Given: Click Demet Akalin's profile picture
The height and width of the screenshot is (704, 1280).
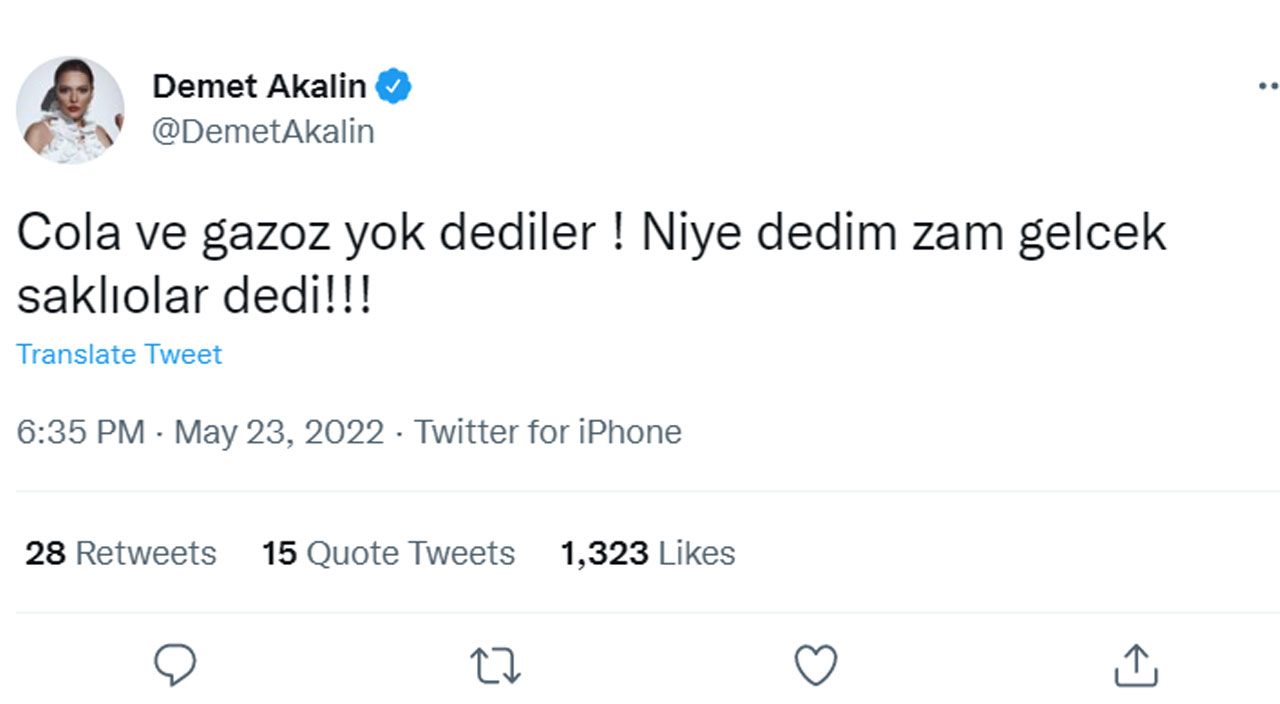Looking at the screenshot, I should pyautogui.click(x=72, y=110).
